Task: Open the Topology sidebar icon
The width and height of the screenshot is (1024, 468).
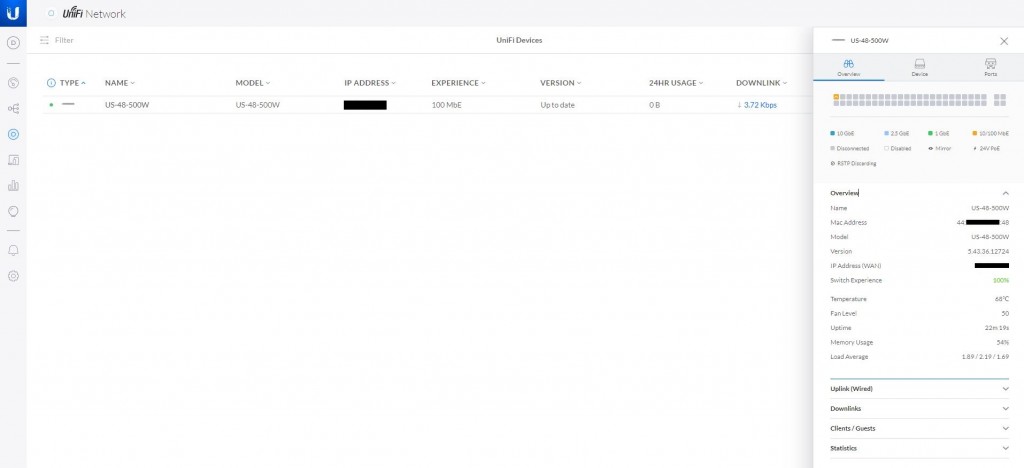Action: point(13,108)
